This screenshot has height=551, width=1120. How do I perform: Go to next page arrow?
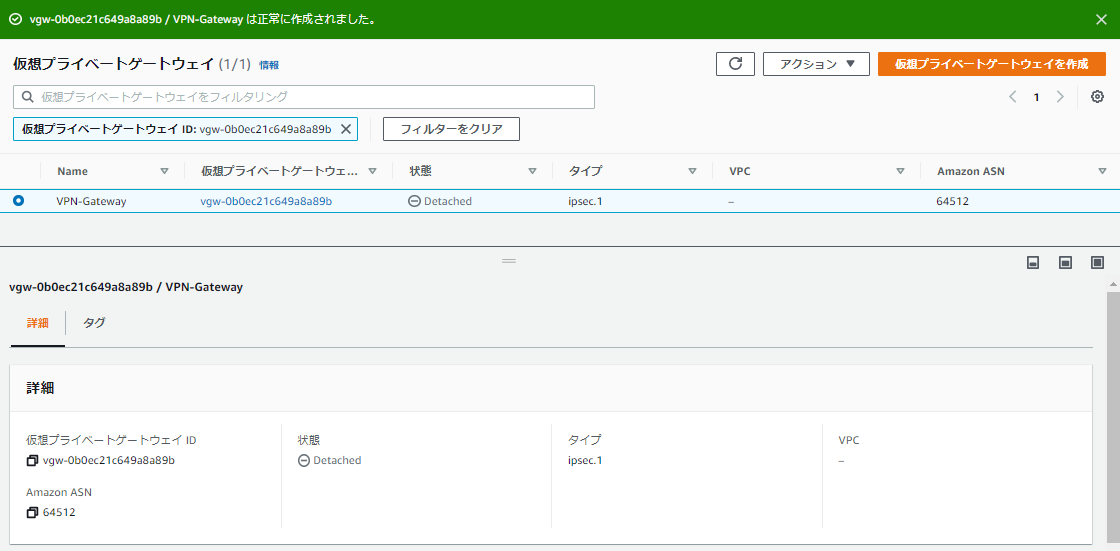tap(1060, 97)
